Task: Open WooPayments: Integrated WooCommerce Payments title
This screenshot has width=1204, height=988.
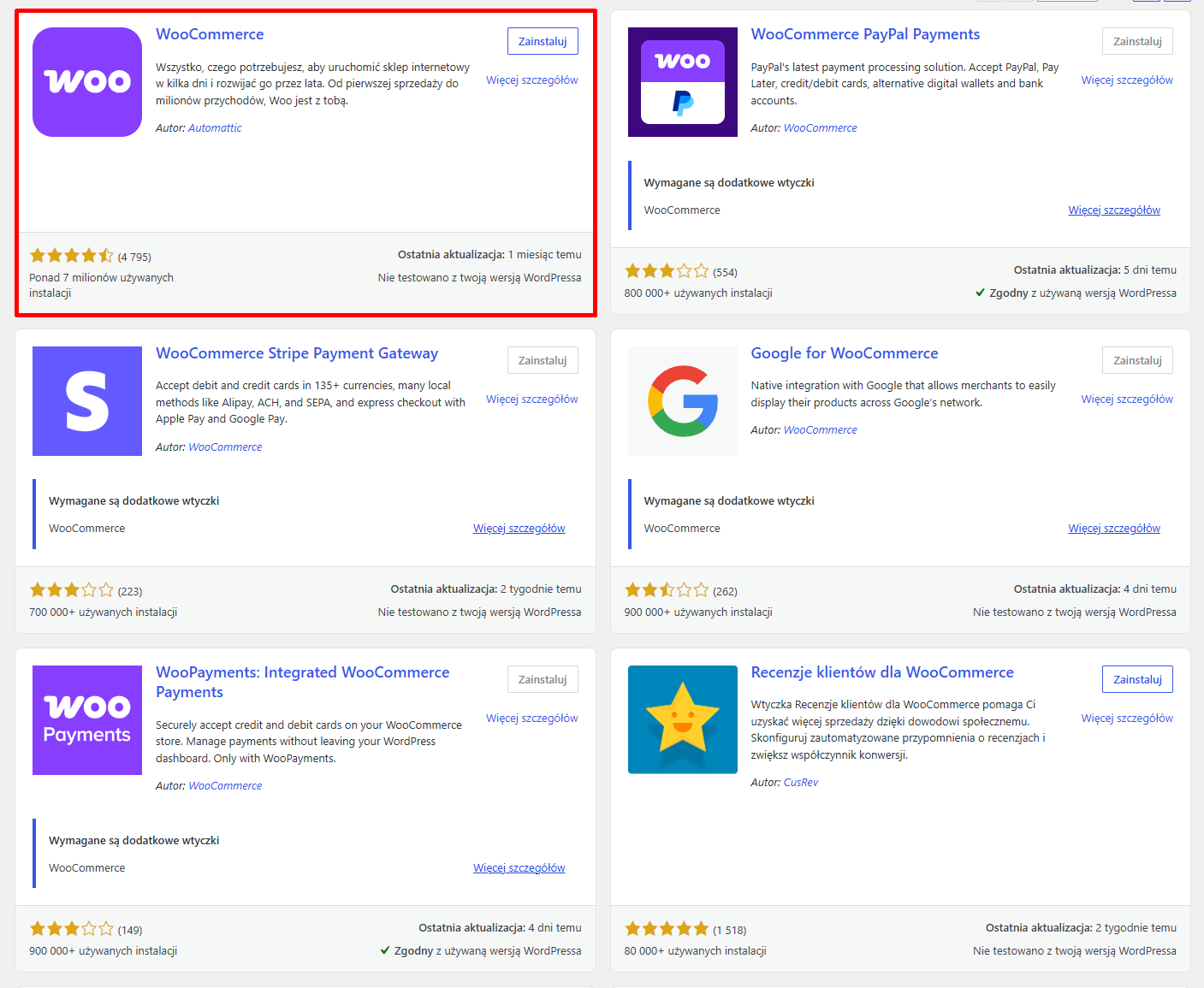Action: pos(303,682)
